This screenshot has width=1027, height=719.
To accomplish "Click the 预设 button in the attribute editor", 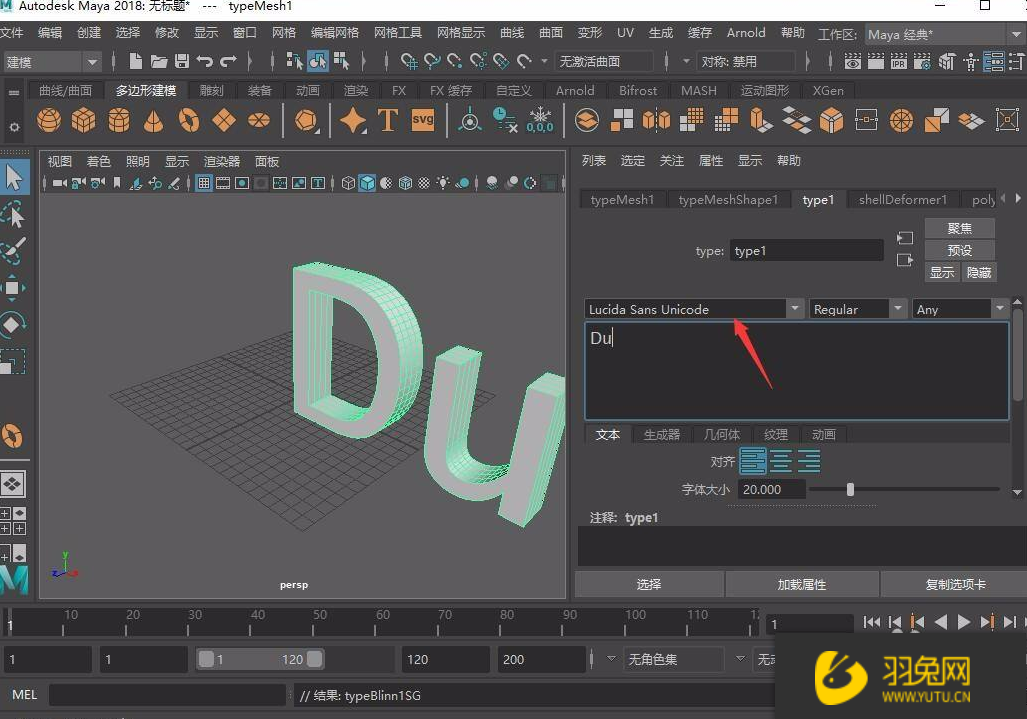I will [x=959, y=250].
